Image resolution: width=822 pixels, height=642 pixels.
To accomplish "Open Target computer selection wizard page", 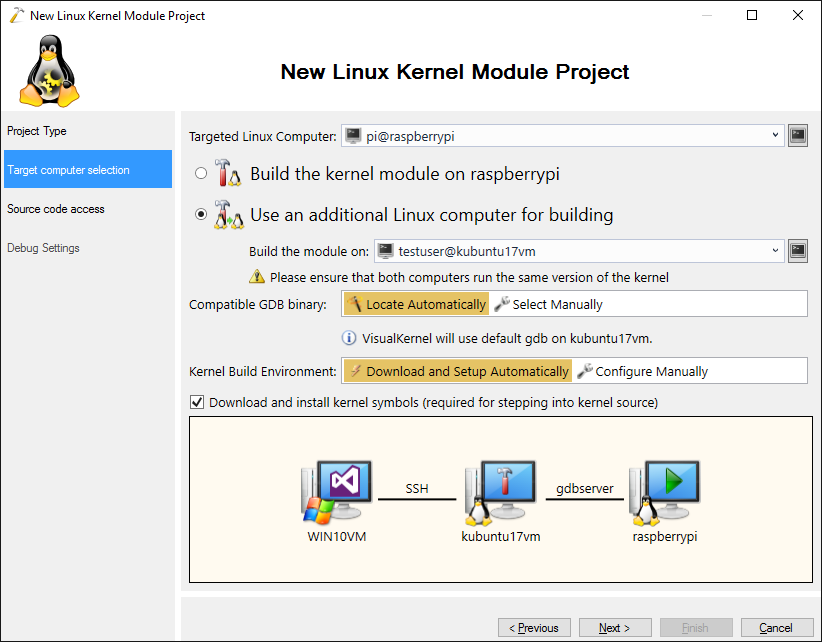I will [88, 169].
